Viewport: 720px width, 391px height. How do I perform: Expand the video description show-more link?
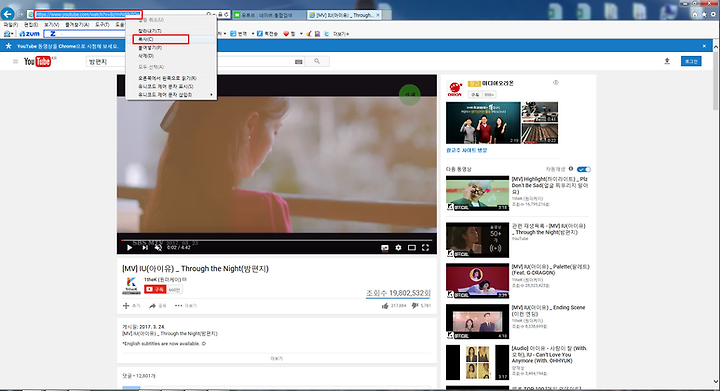click(276, 358)
